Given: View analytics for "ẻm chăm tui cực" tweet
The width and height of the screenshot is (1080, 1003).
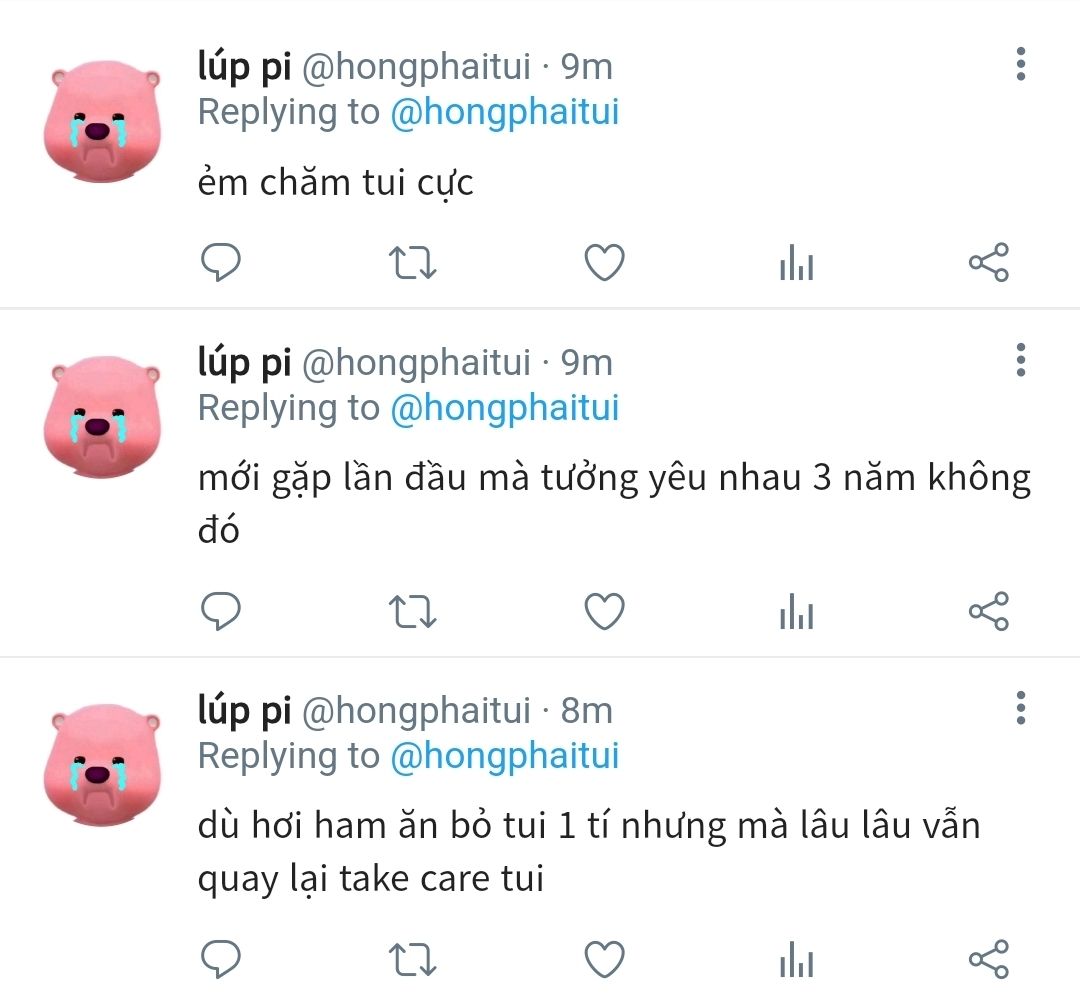Looking at the screenshot, I should click(x=797, y=262).
